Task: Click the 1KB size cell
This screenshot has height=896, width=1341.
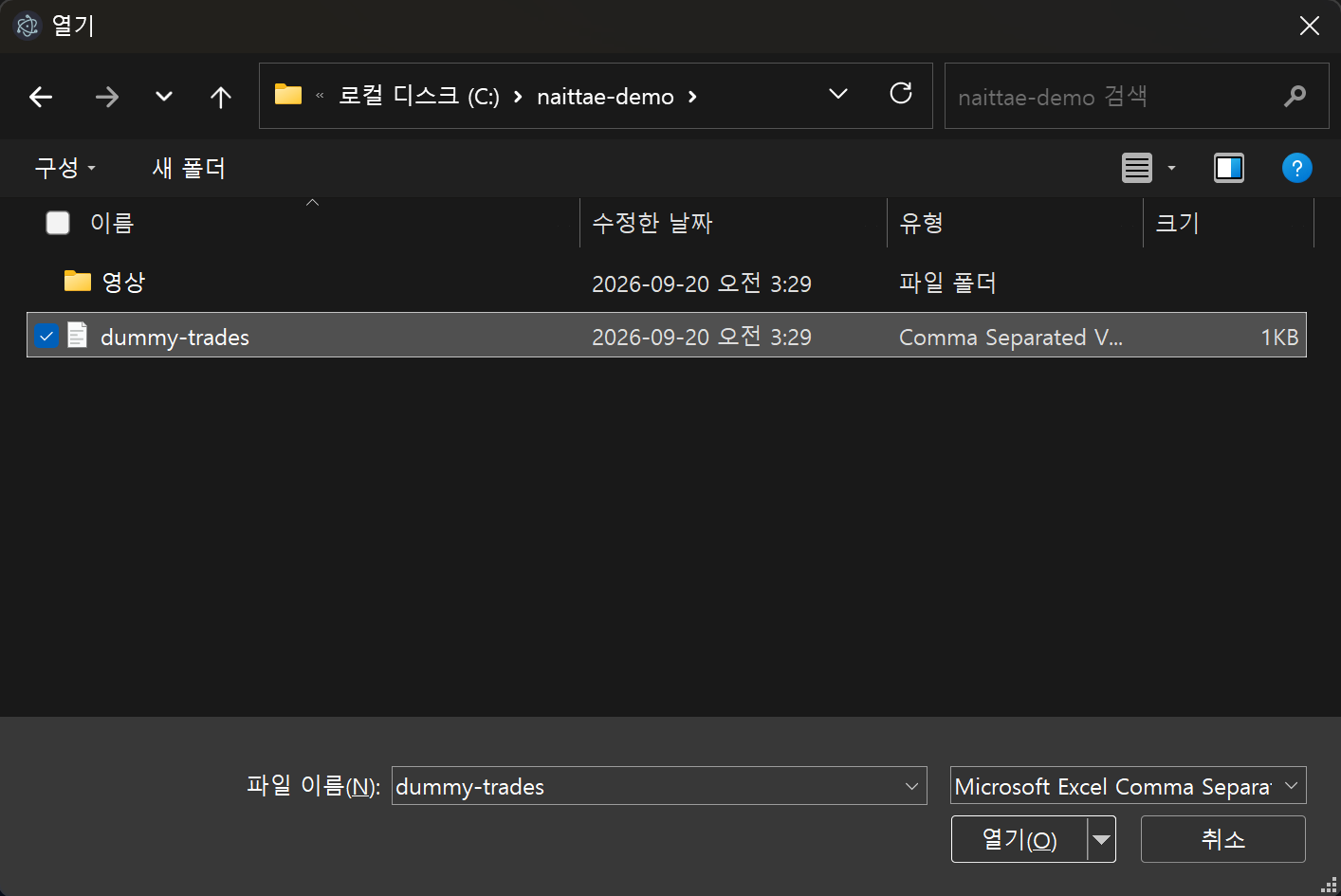Action: pos(1279,337)
